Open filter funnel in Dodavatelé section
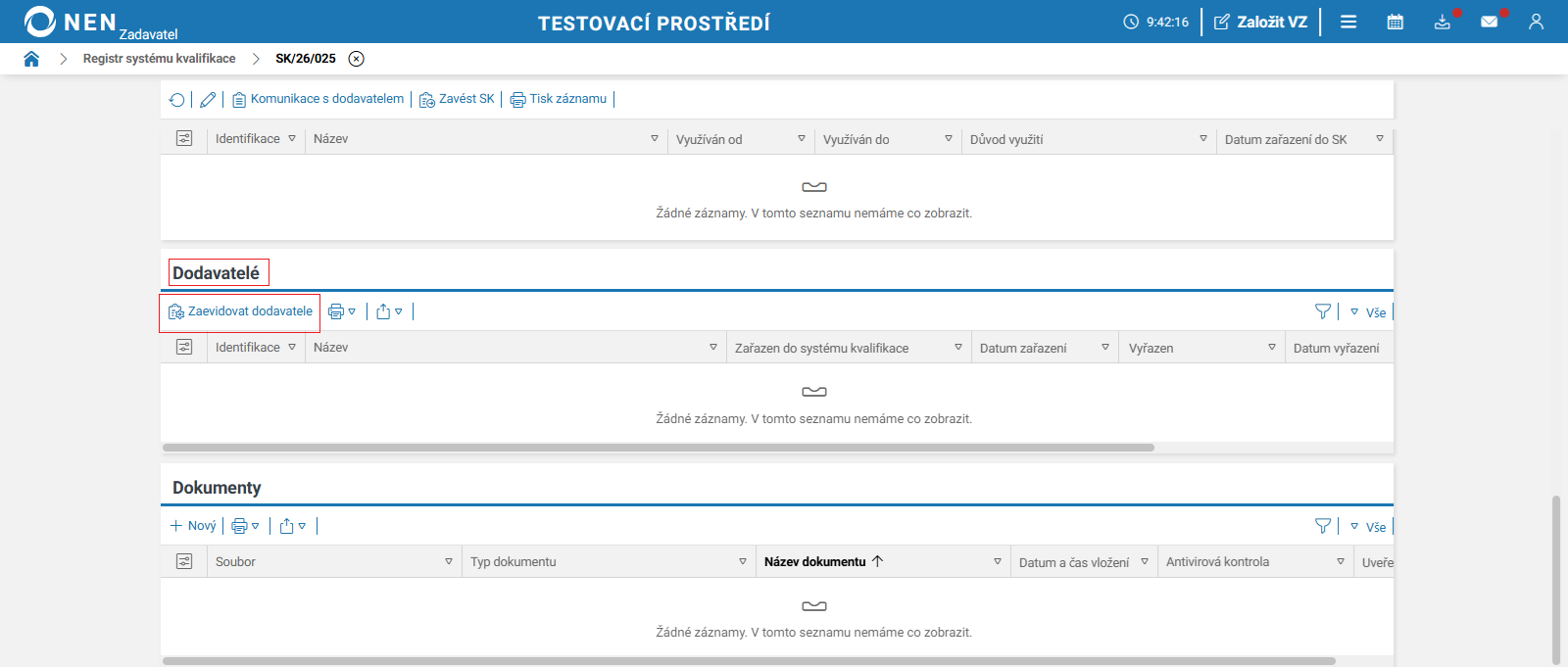Viewport: 1568px width, 667px height. [x=1323, y=311]
